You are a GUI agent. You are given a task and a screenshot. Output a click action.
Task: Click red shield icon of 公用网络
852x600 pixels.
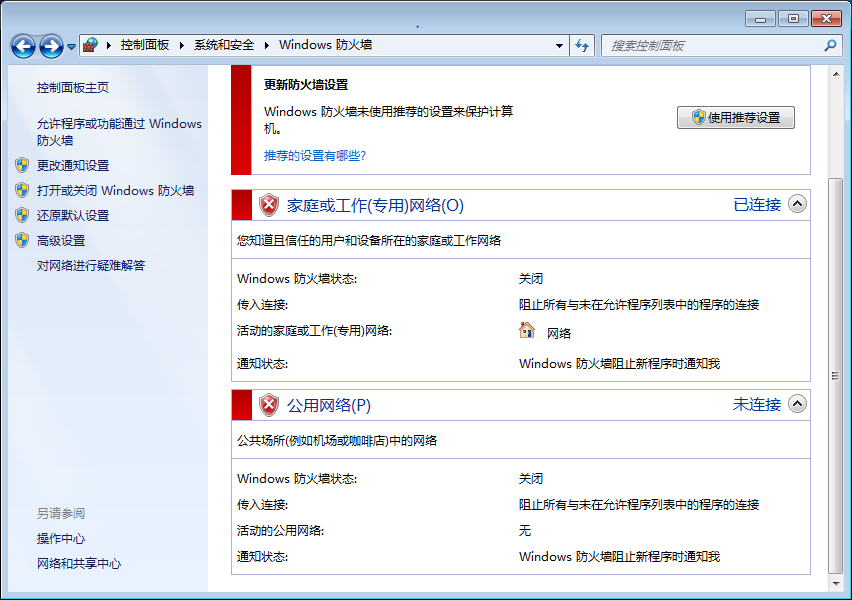(x=268, y=405)
